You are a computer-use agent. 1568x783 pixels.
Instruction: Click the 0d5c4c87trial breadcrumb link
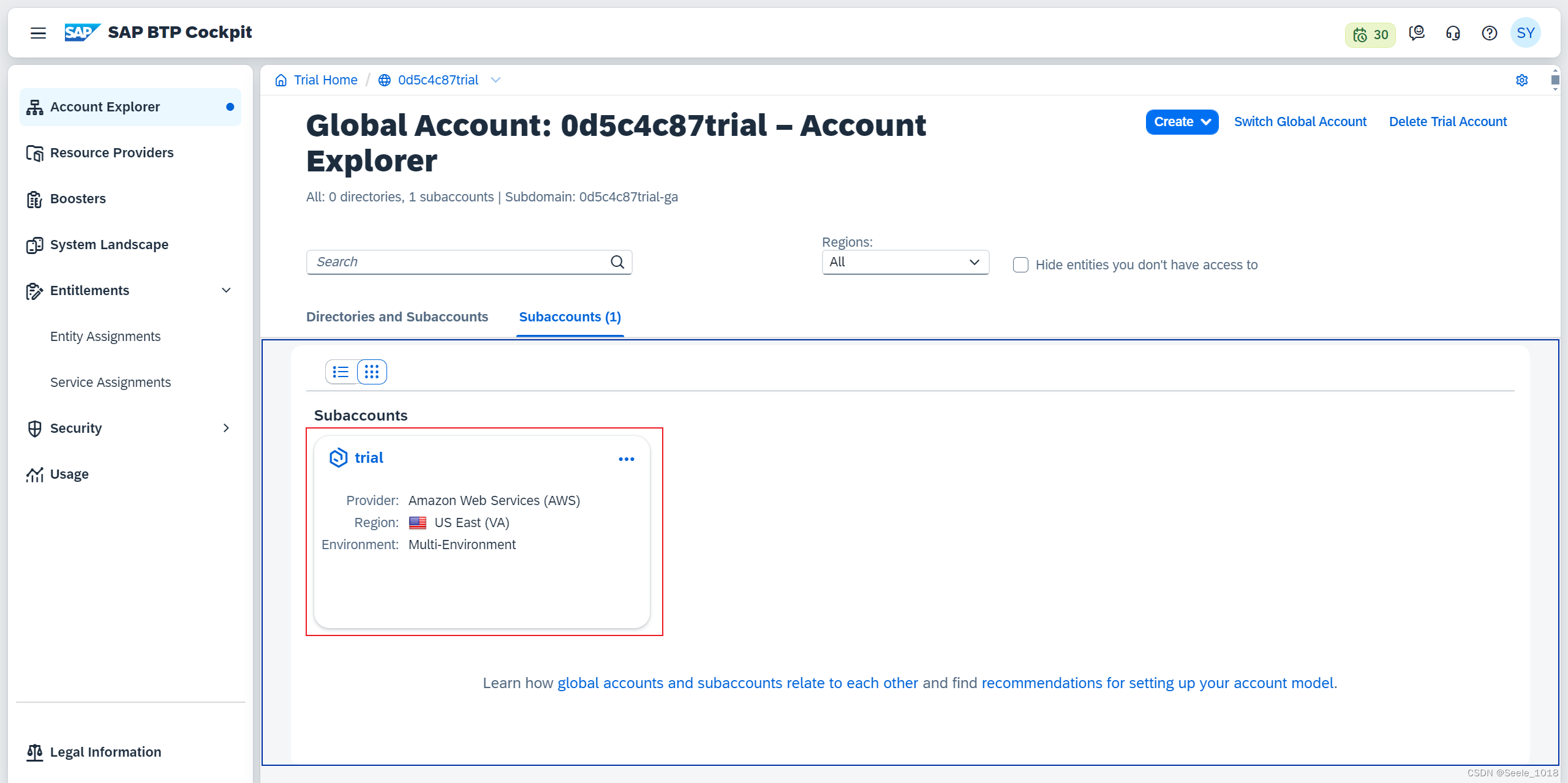coord(438,80)
